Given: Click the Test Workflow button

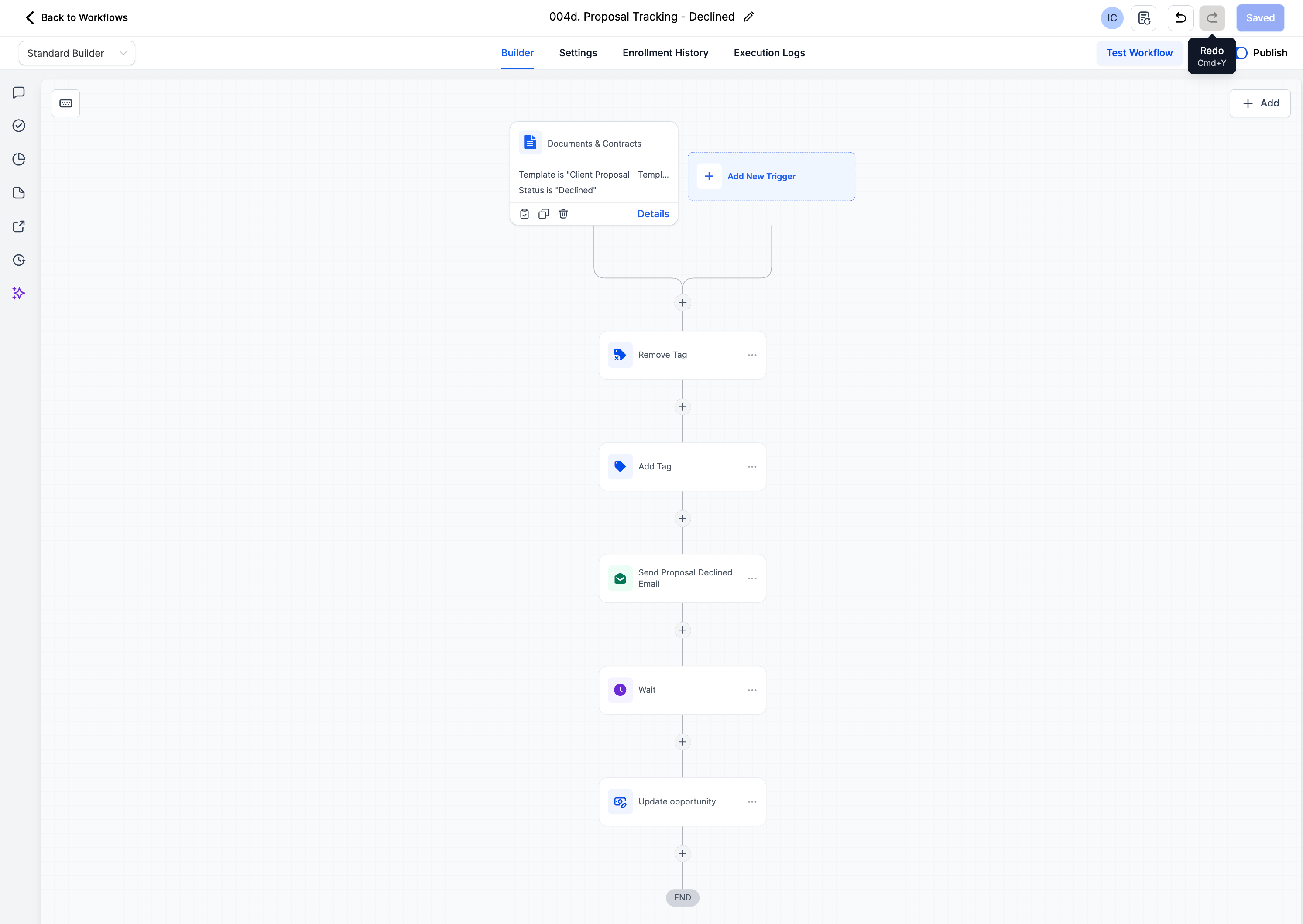Looking at the screenshot, I should 1139,53.
